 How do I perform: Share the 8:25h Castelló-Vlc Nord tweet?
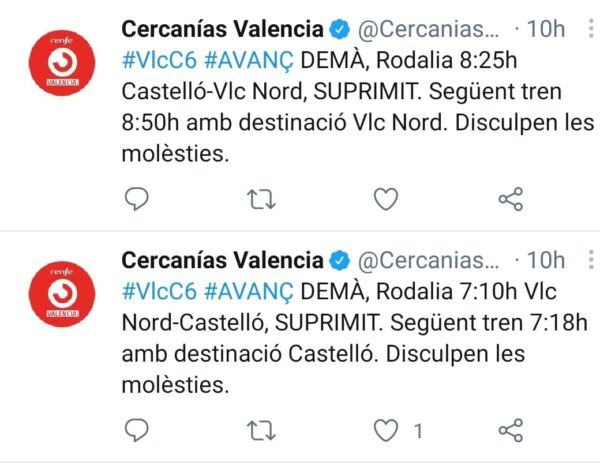tap(510, 199)
